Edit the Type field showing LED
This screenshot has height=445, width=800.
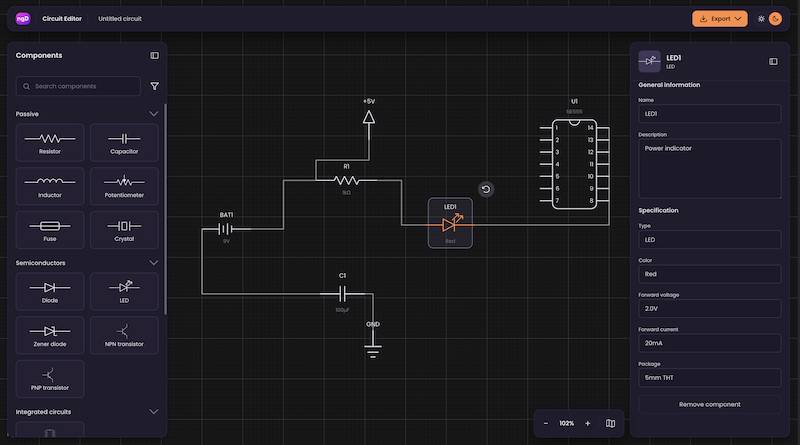pos(710,240)
